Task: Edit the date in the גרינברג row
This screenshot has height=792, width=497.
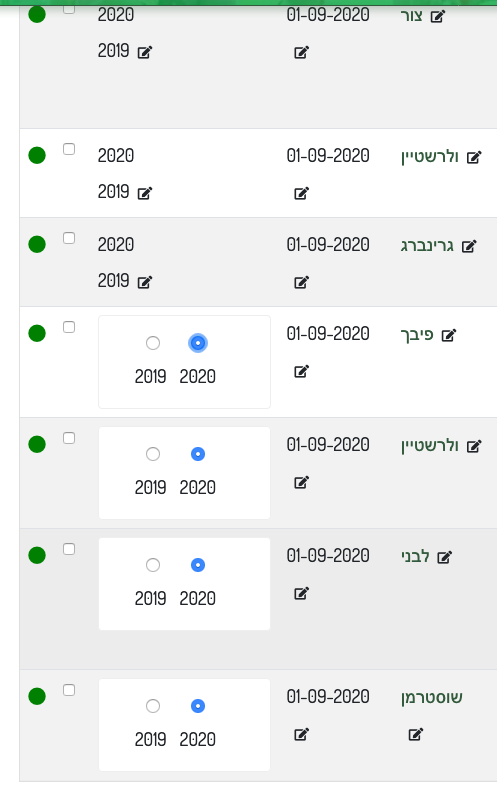Action: [x=301, y=282]
